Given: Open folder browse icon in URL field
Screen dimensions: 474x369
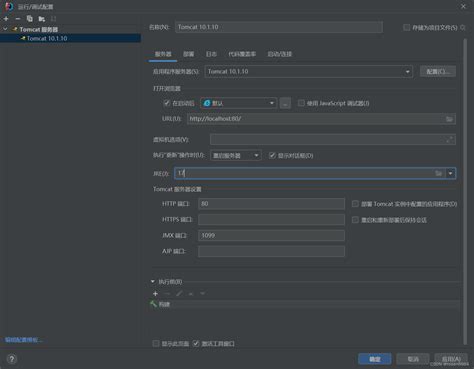Looking at the screenshot, I should coord(449,119).
